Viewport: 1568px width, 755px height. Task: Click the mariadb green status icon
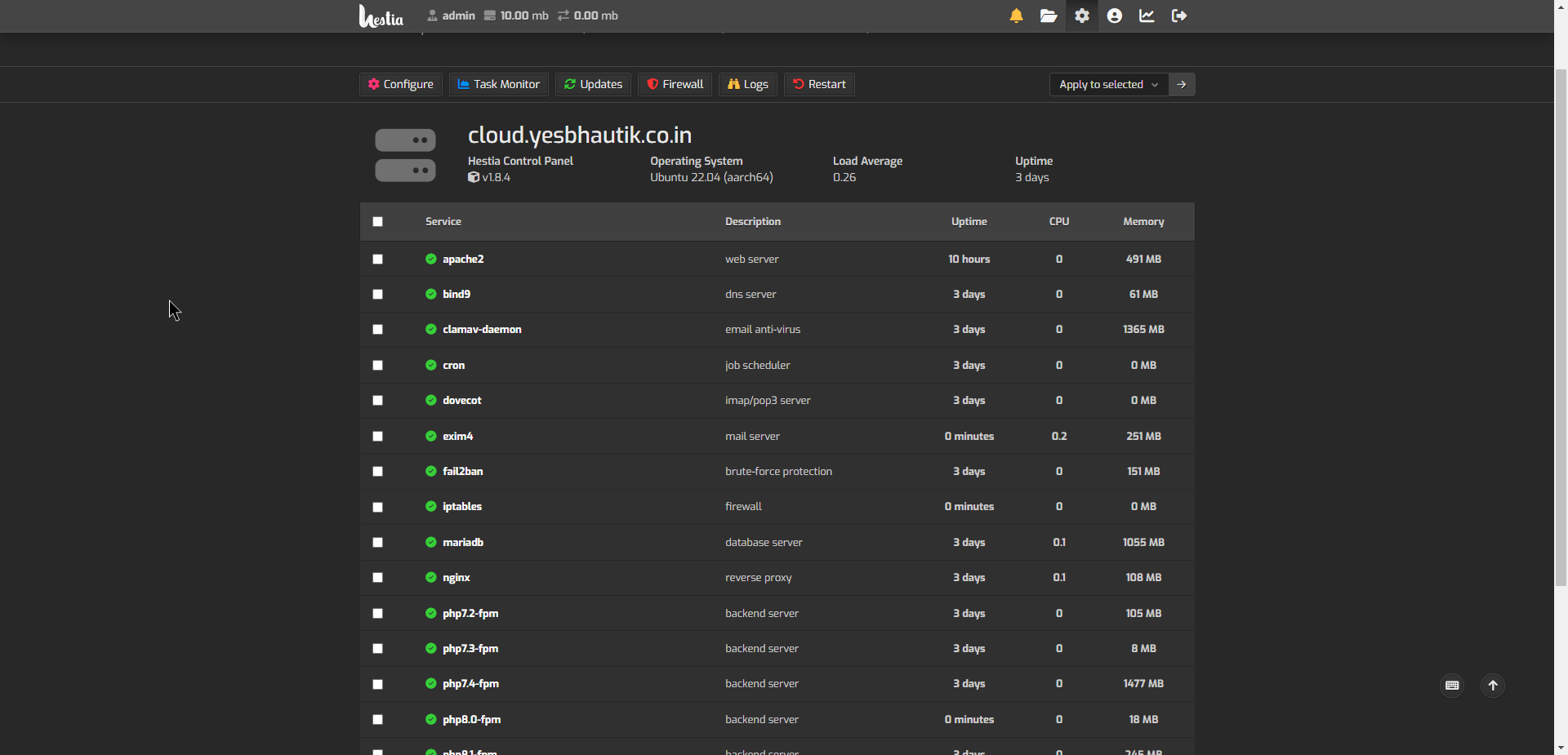tap(431, 542)
